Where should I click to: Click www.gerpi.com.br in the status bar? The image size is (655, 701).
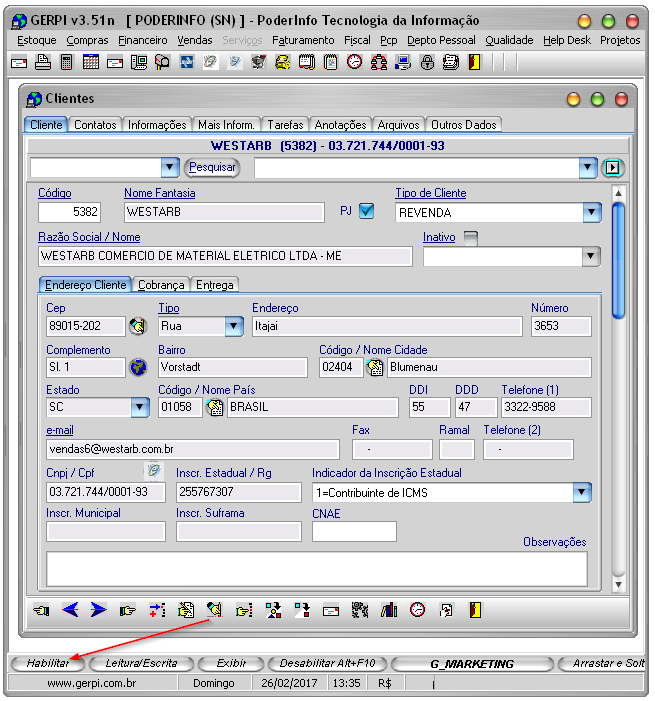[92, 683]
